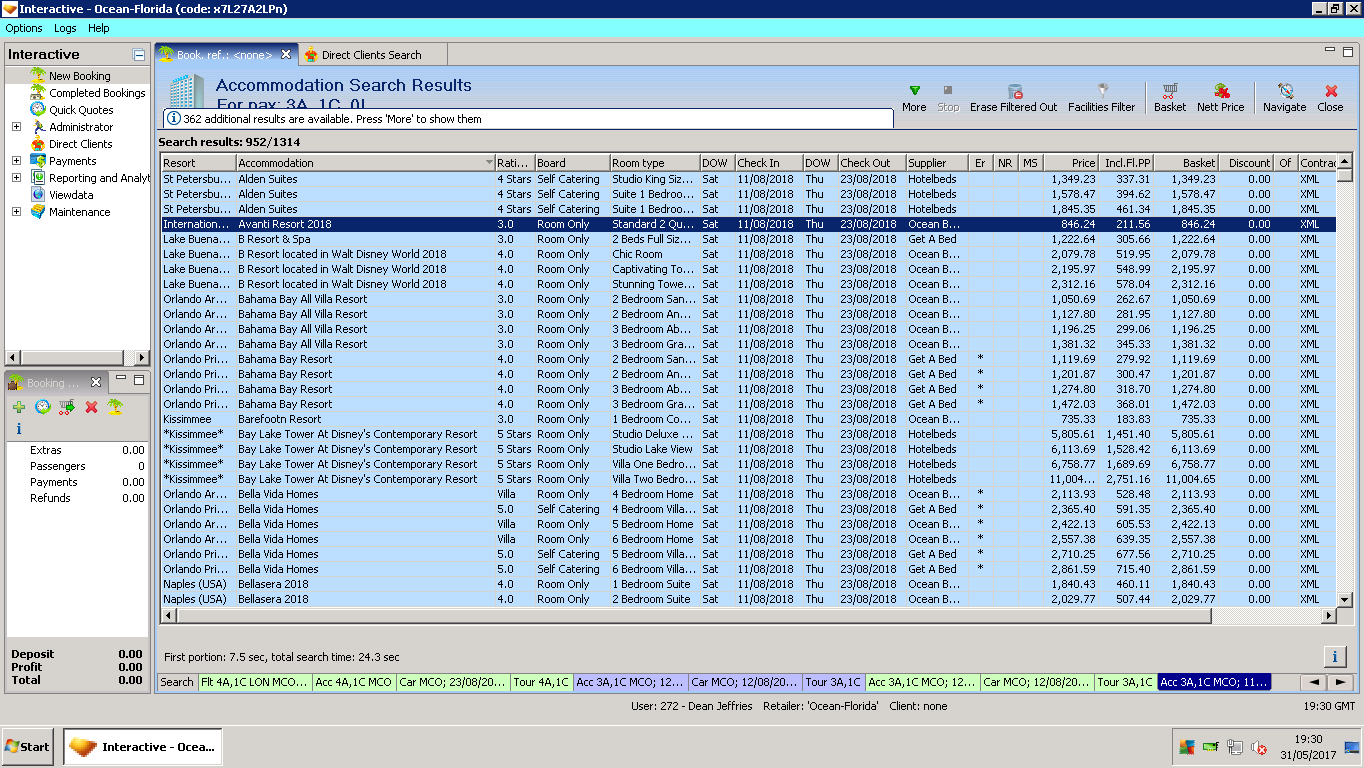Switch to the Direct Clients Search tab
Screen dimensions: 1364x768
tap(370, 55)
